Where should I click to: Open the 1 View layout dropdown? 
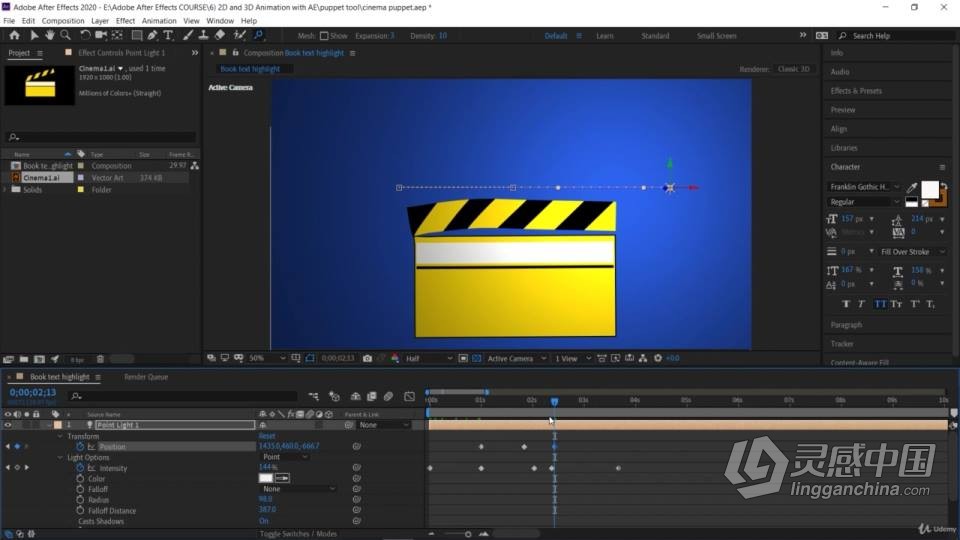pyautogui.click(x=572, y=358)
